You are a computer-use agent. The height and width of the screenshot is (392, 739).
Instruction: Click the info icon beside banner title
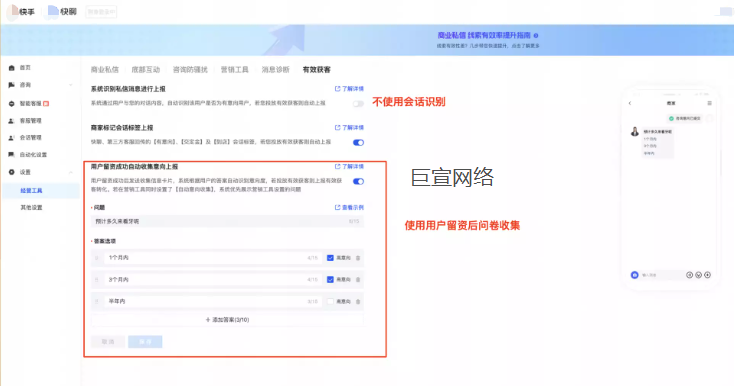point(536,36)
